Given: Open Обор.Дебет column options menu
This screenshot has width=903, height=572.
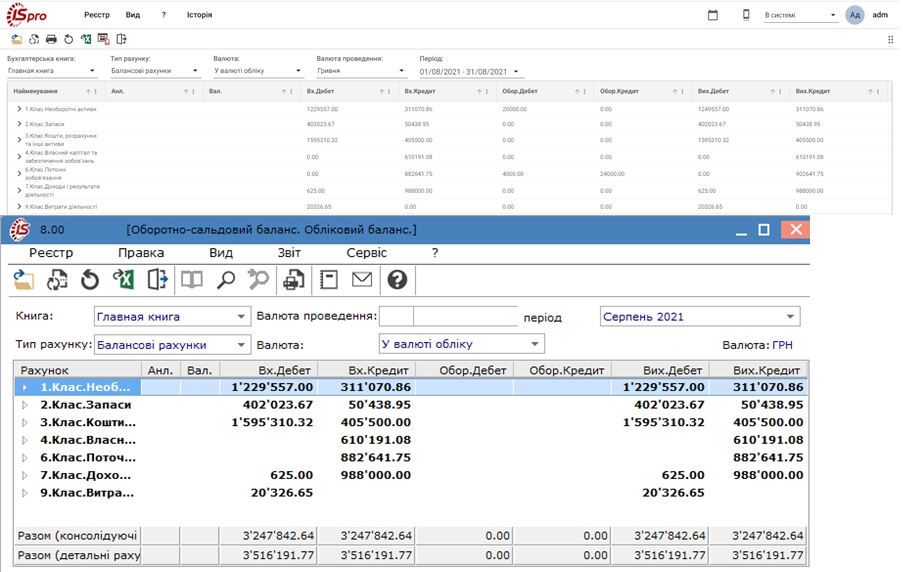Looking at the screenshot, I should click(585, 92).
